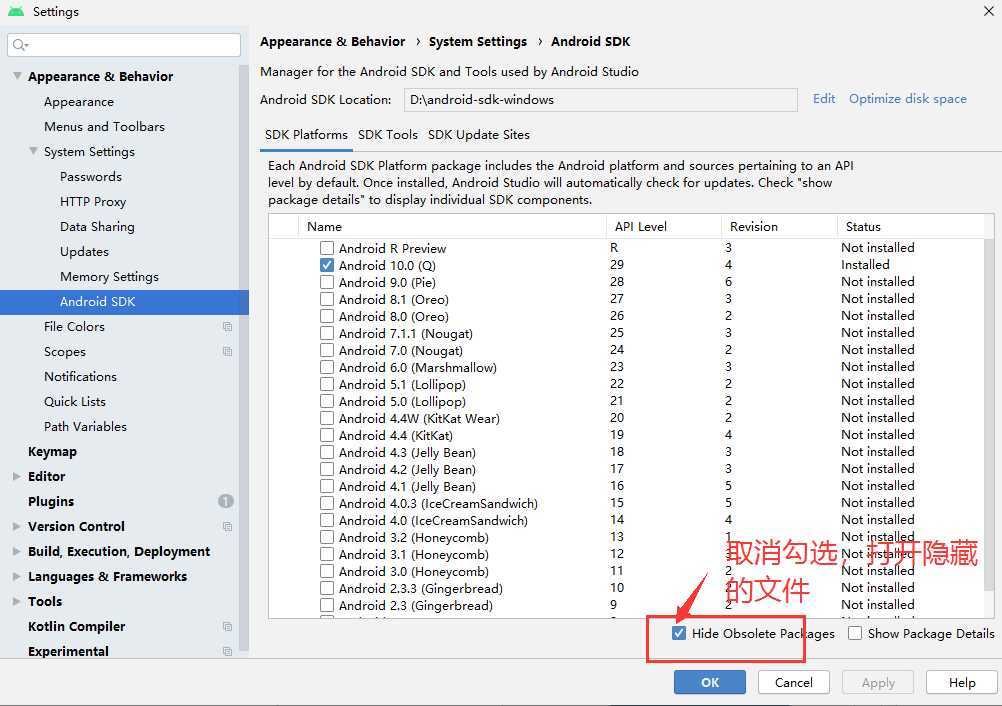Click the '29' API level cell
This screenshot has height=706, width=1002.
617,265
